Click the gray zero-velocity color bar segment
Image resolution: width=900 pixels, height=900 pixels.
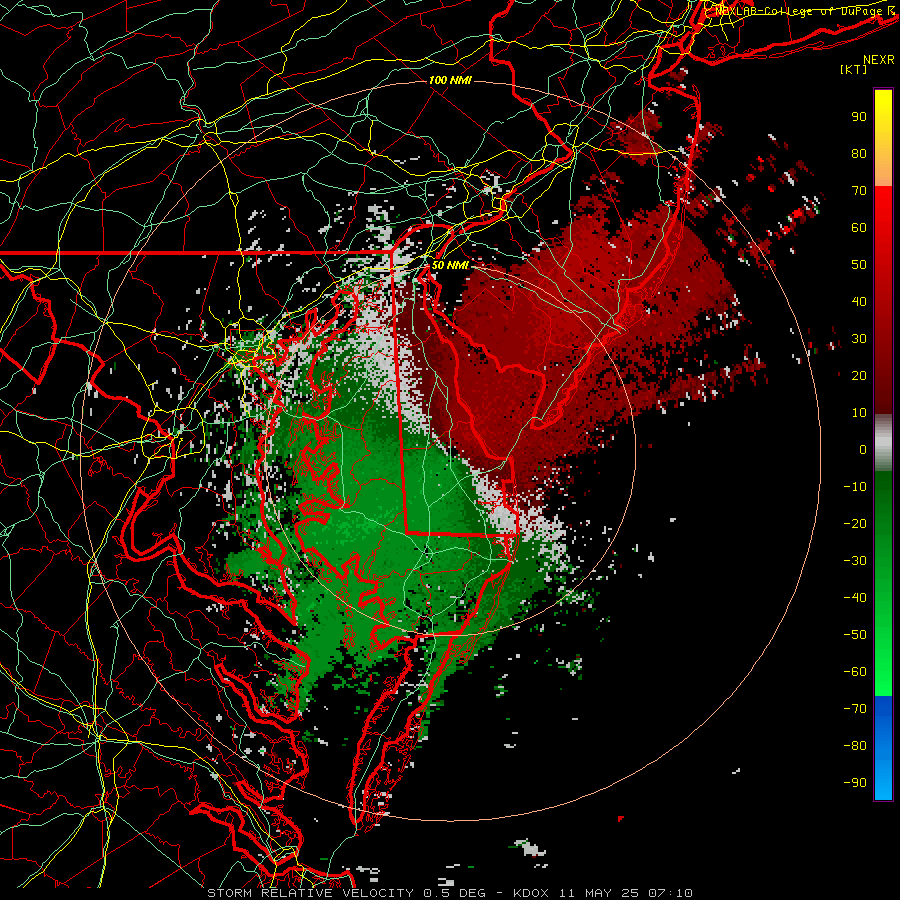click(883, 443)
